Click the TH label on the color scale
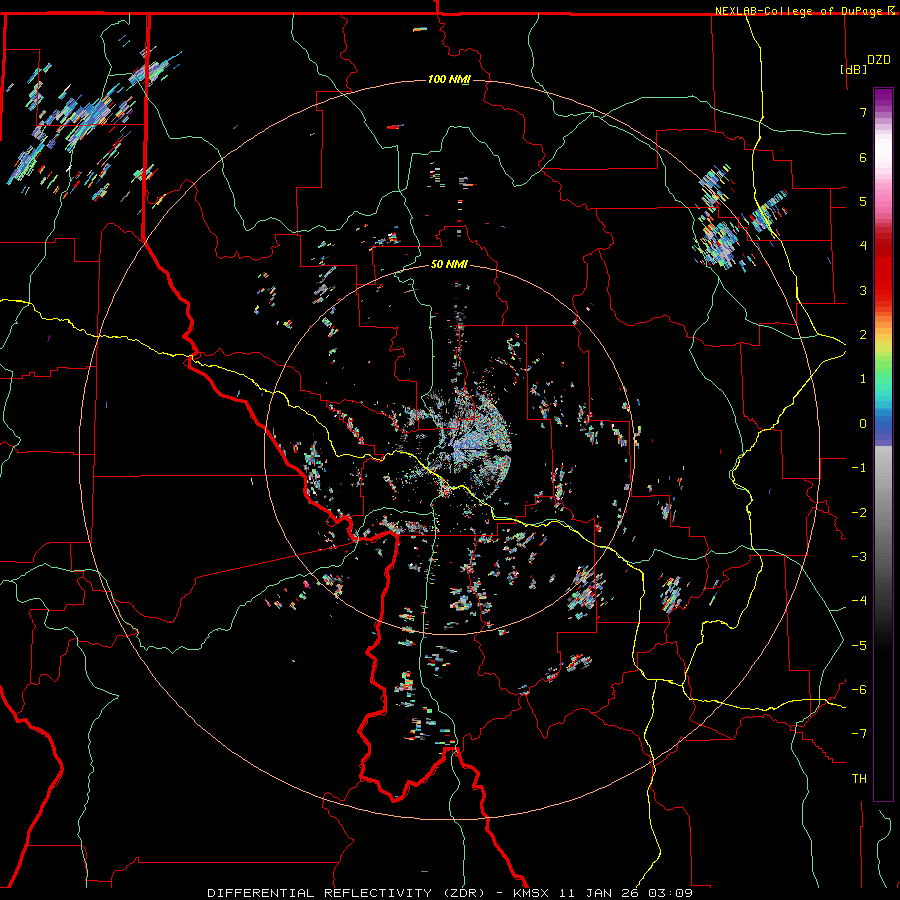This screenshot has height=900, width=900. coord(859,779)
